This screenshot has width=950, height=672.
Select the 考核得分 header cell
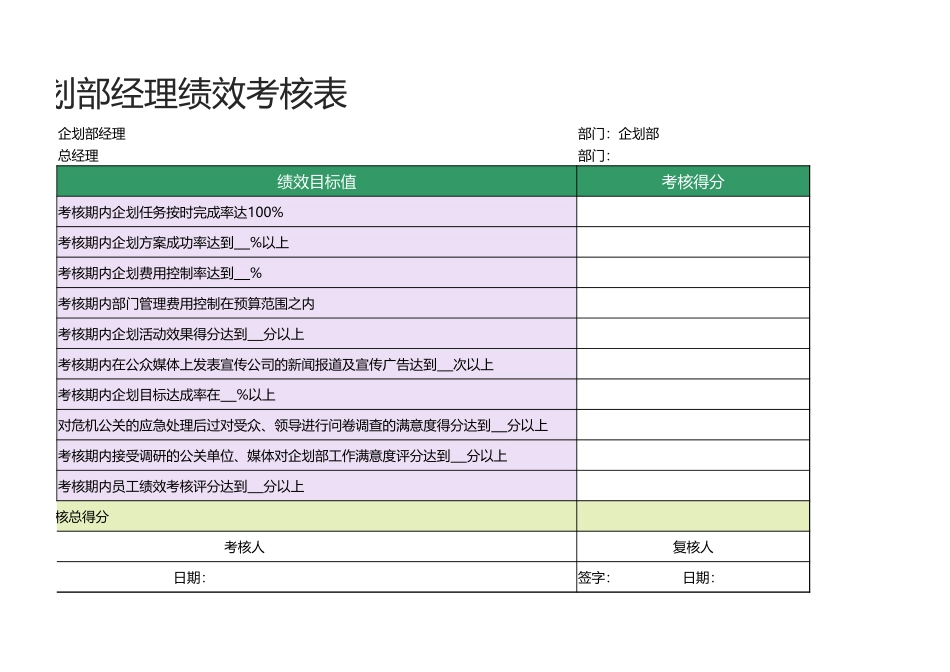pyautogui.click(x=690, y=182)
